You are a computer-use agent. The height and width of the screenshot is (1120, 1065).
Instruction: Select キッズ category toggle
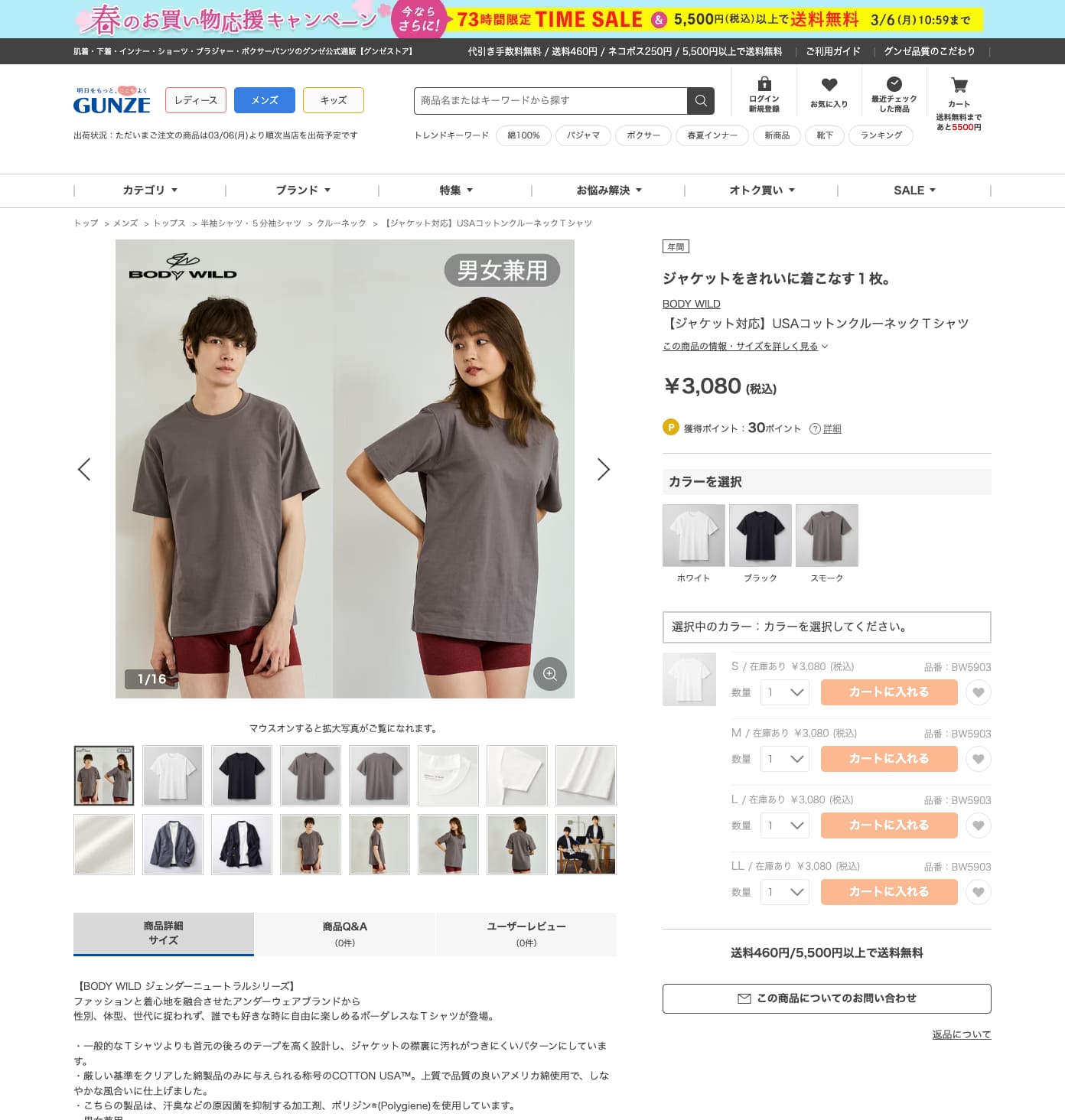coord(334,100)
